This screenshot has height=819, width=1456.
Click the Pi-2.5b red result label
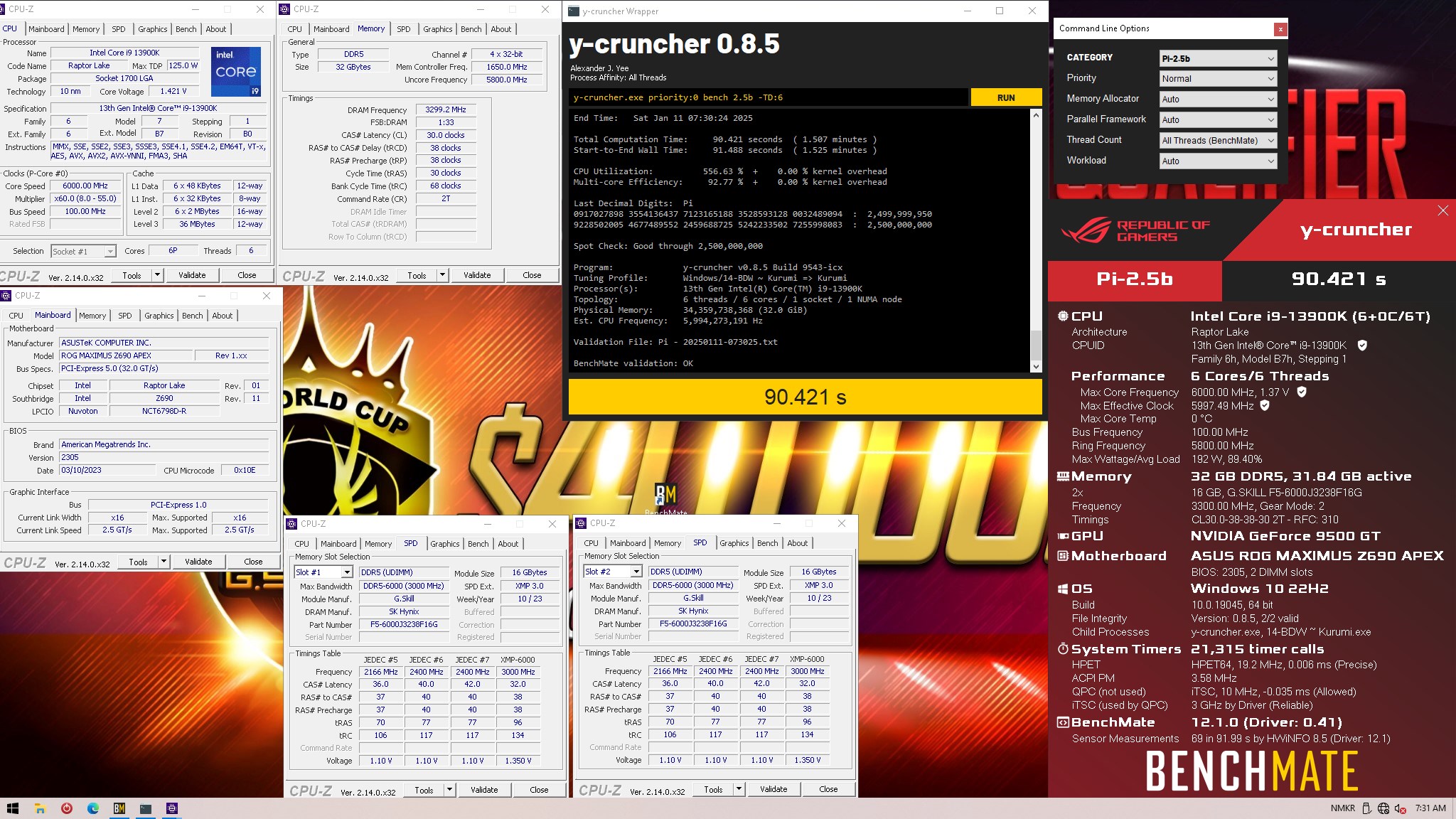tap(1135, 279)
